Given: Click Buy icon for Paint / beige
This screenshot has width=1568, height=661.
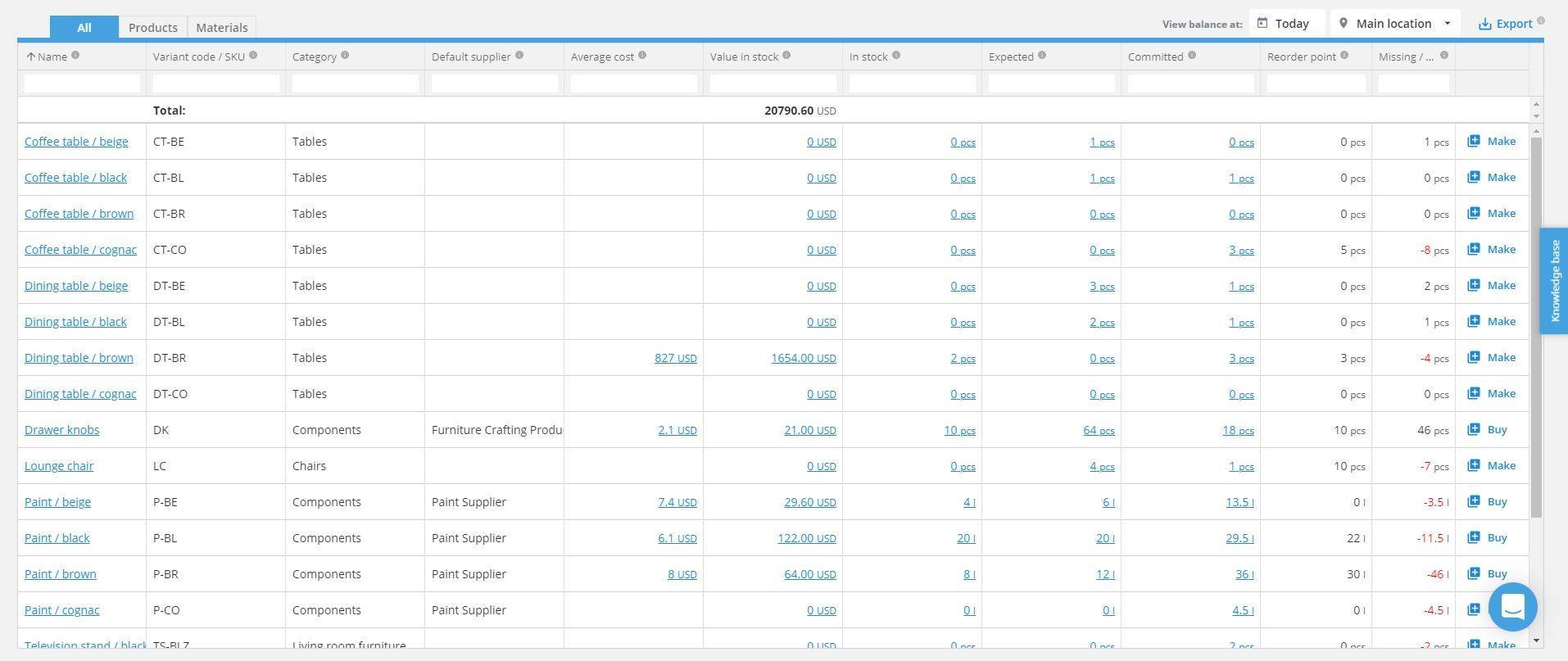Looking at the screenshot, I should point(1474,501).
